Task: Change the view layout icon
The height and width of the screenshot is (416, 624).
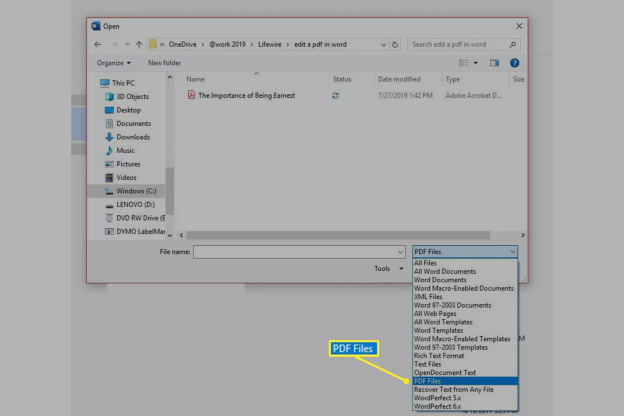Action: (464, 63)
